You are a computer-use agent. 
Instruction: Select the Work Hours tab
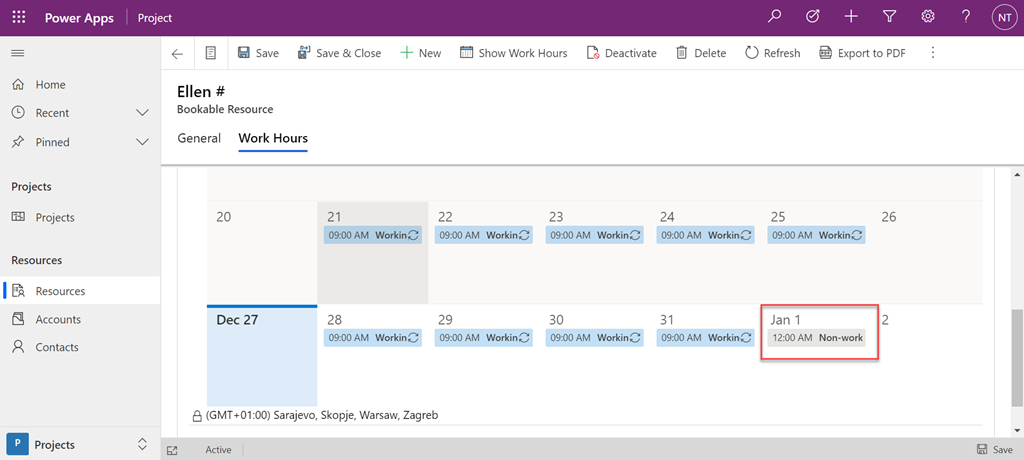pos(273,138)
